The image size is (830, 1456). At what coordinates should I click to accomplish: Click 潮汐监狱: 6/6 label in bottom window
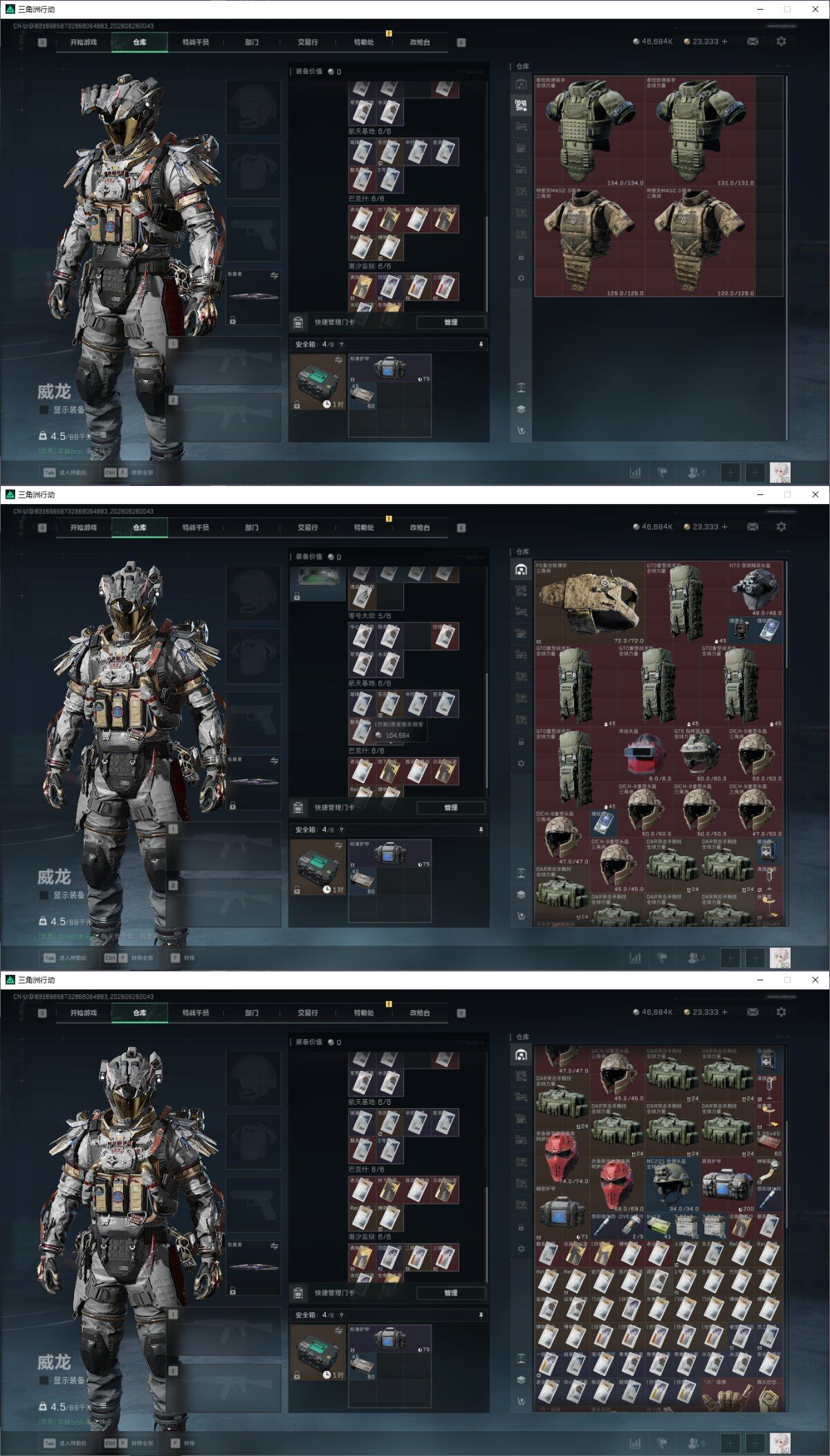click(x=369, y=1237)
